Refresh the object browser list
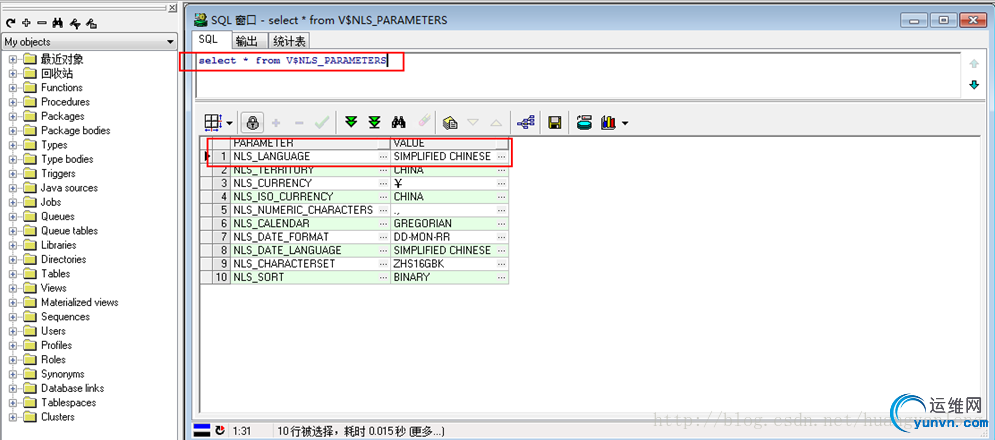Screen dimensions: 995x440 click(x=10, y=23)
